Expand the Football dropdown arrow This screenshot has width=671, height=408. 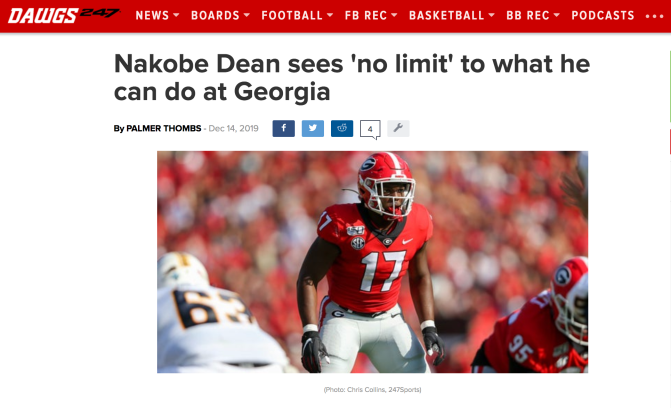330,15
